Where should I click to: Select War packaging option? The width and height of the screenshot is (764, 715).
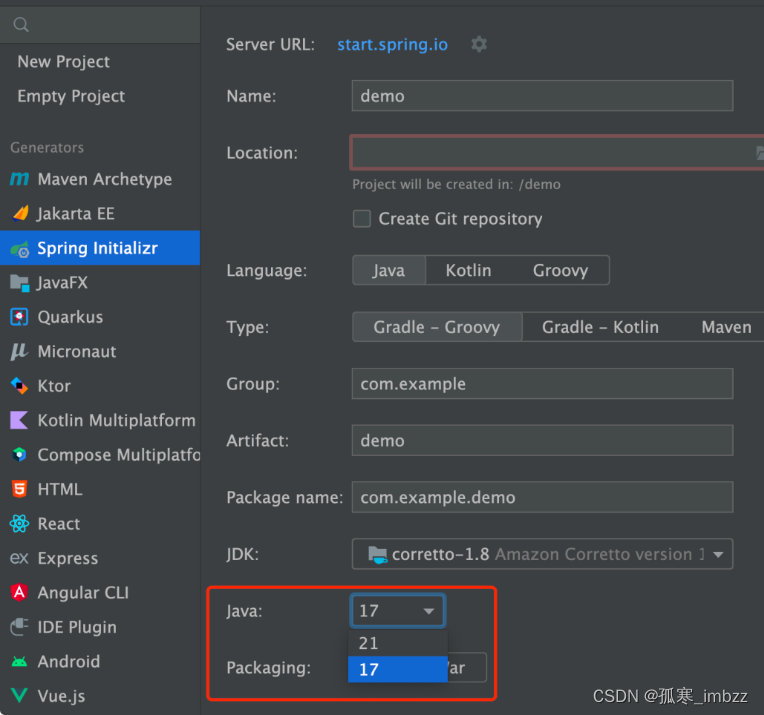pyautogui.click(x=465, y=668)
